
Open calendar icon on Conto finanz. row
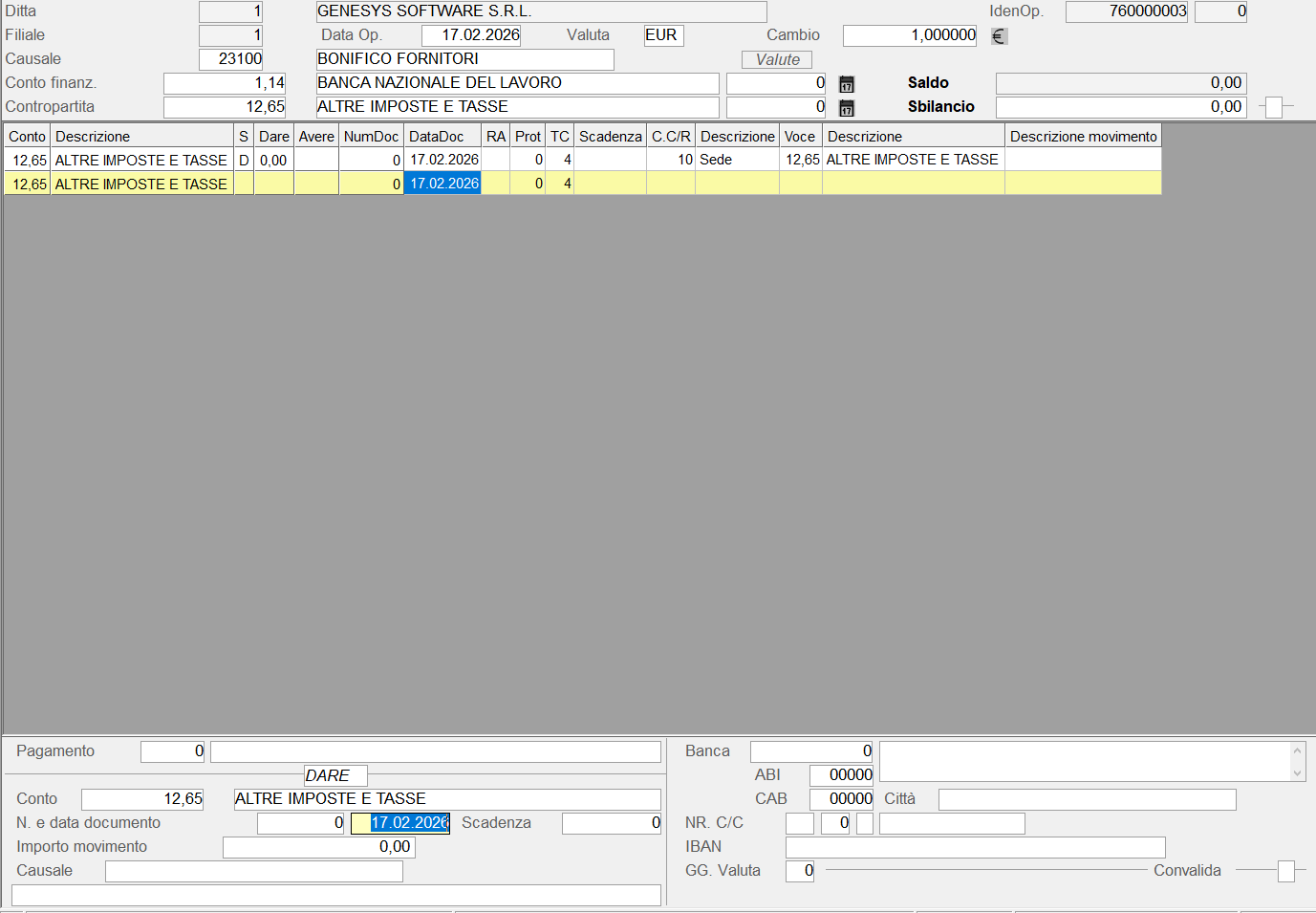[846, 84]
